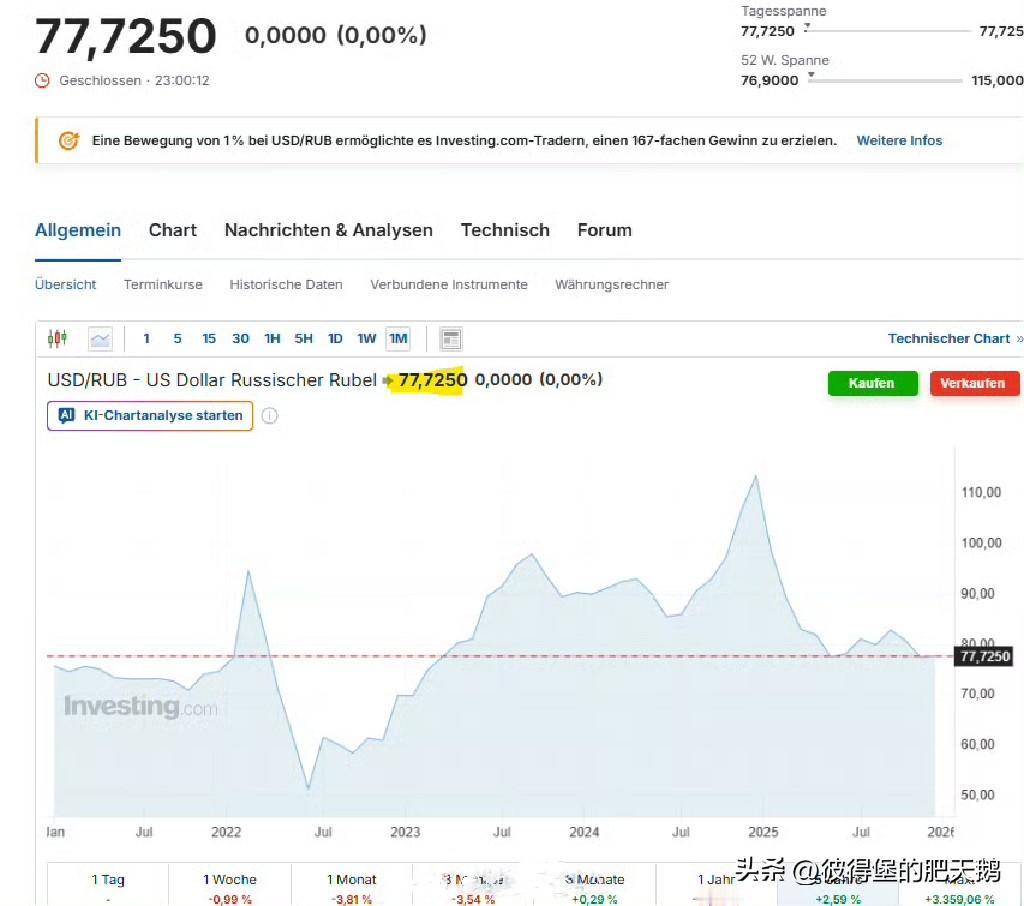
Task: Select the 1 Tag performance cell
Action: pyautogui.click(x=108, y=885)
